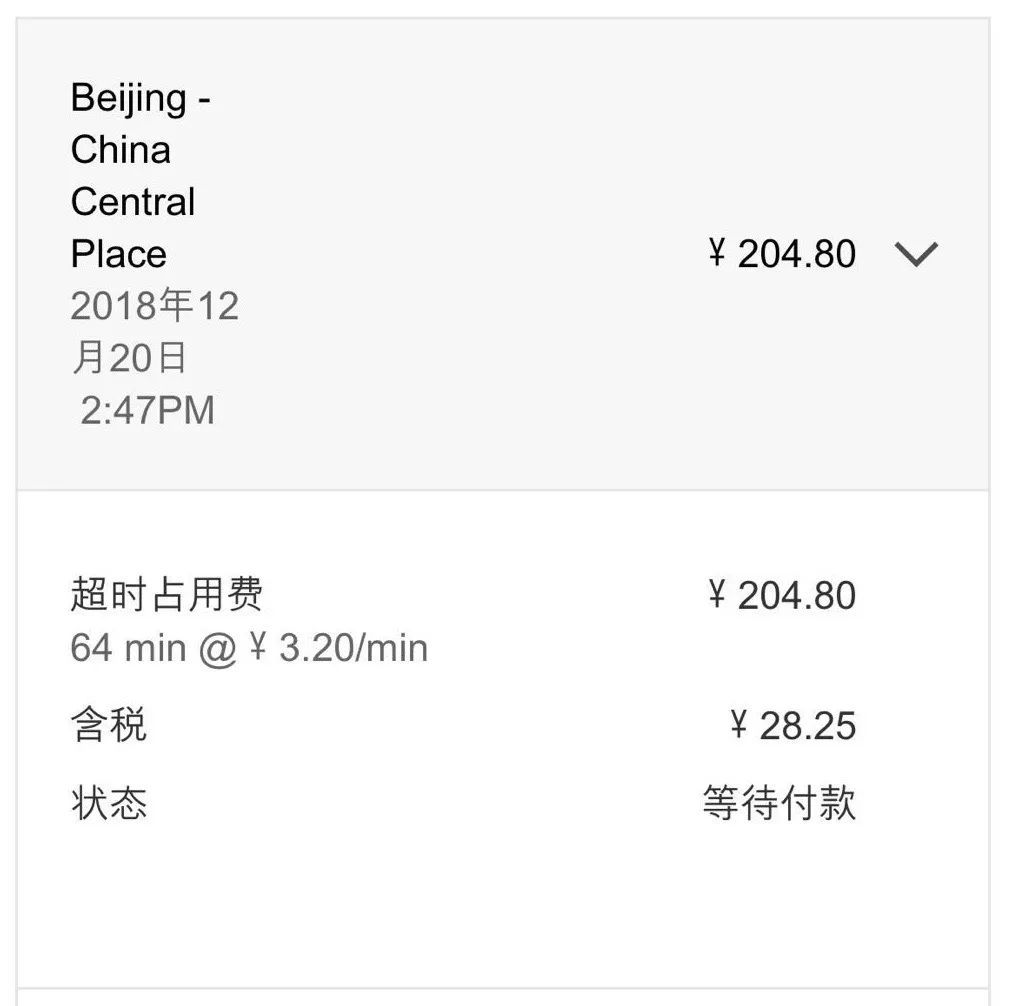This screenshot has height=1006, width=1011.
Task: Click the date 2018年12月20日
Action: [x=154, y=331]
